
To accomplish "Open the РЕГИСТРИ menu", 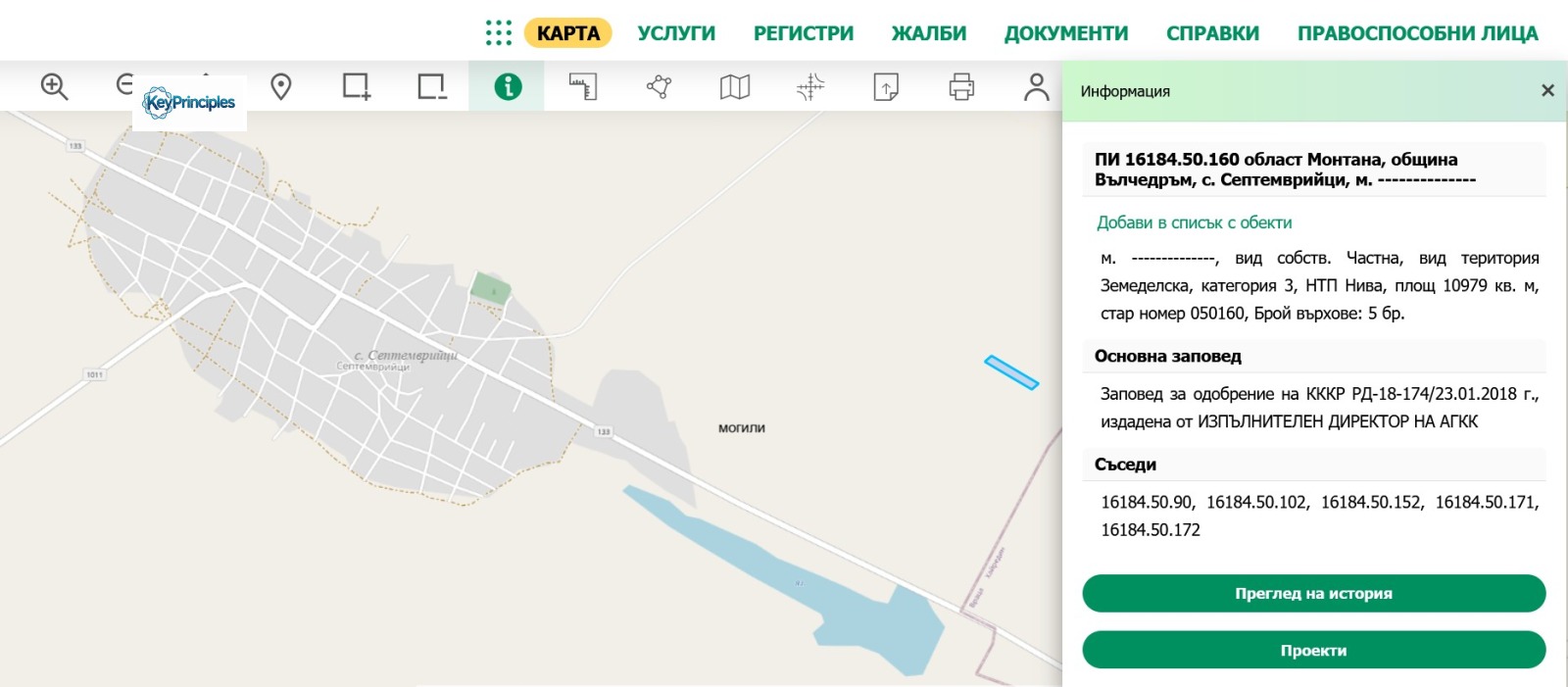I will [x=804, y=33].
